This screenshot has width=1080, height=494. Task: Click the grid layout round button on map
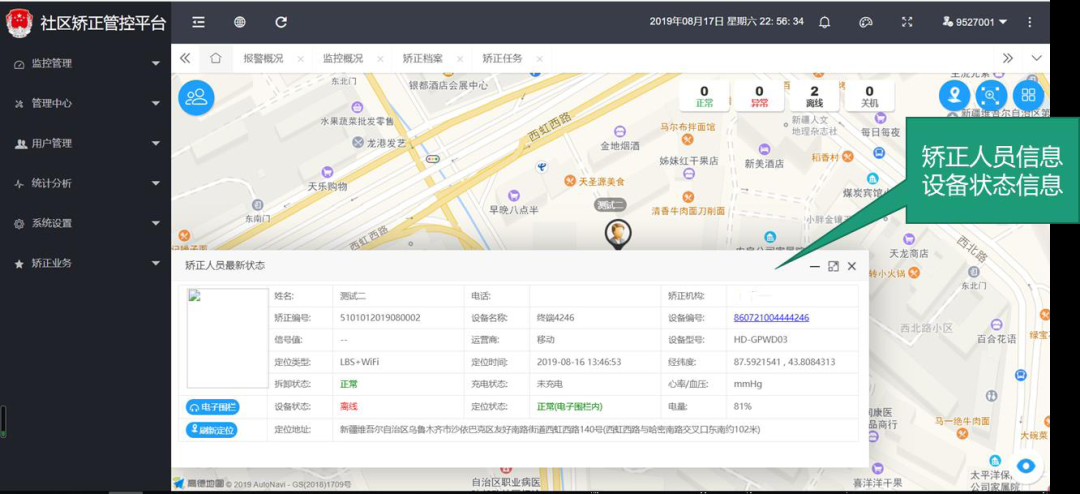coord(1028,96)
